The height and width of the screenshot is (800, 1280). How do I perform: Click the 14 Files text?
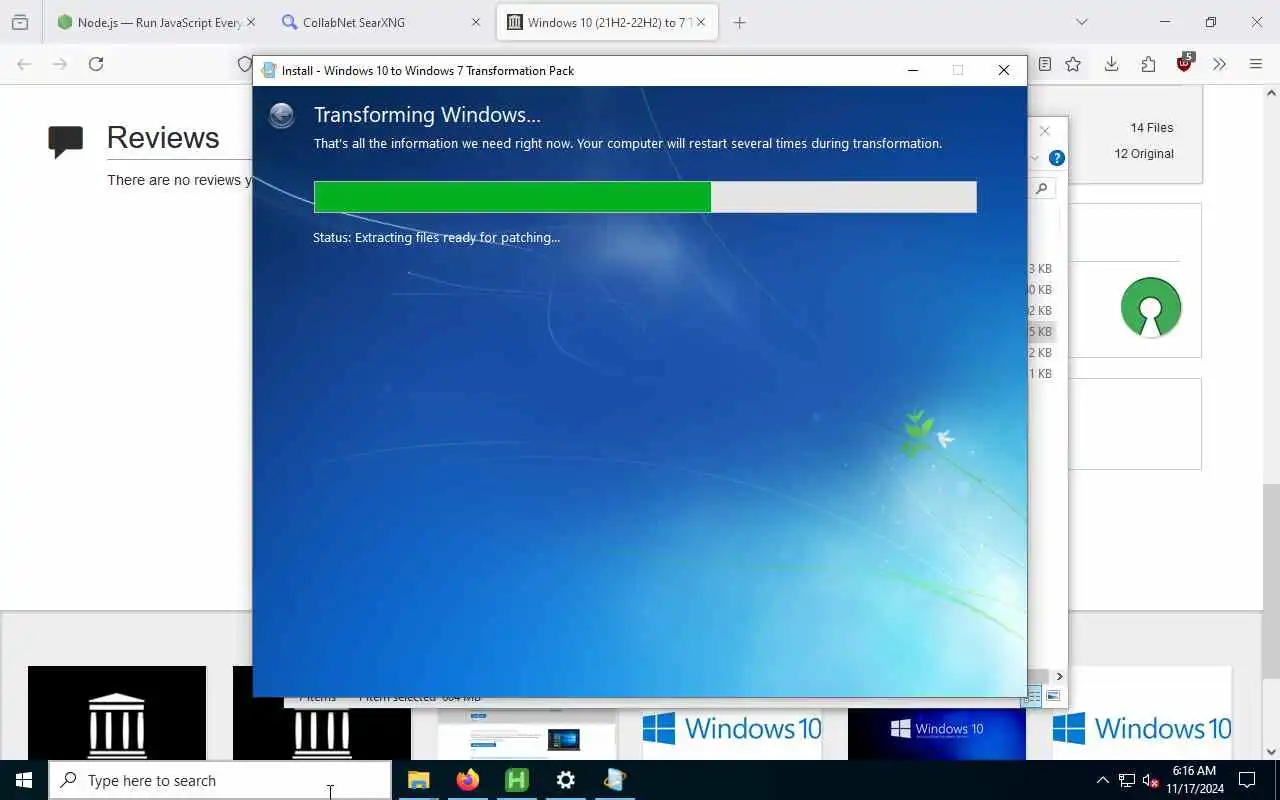1152,128
